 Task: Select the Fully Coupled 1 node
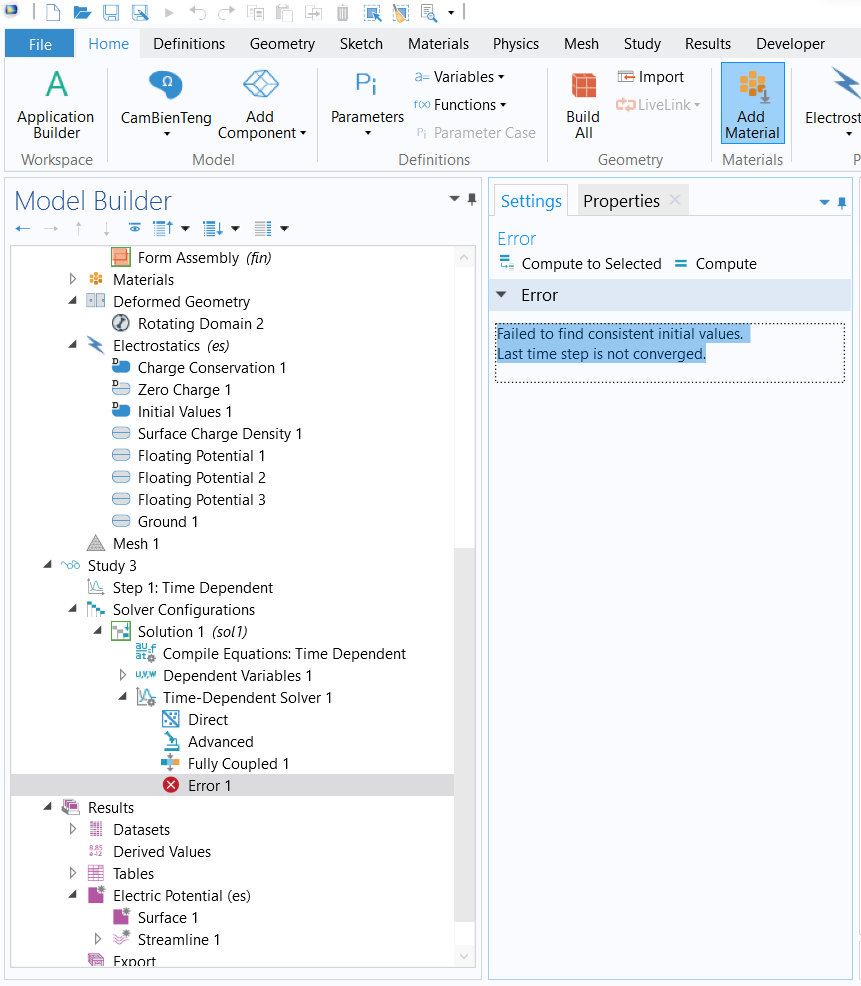(x=238, y=763)
